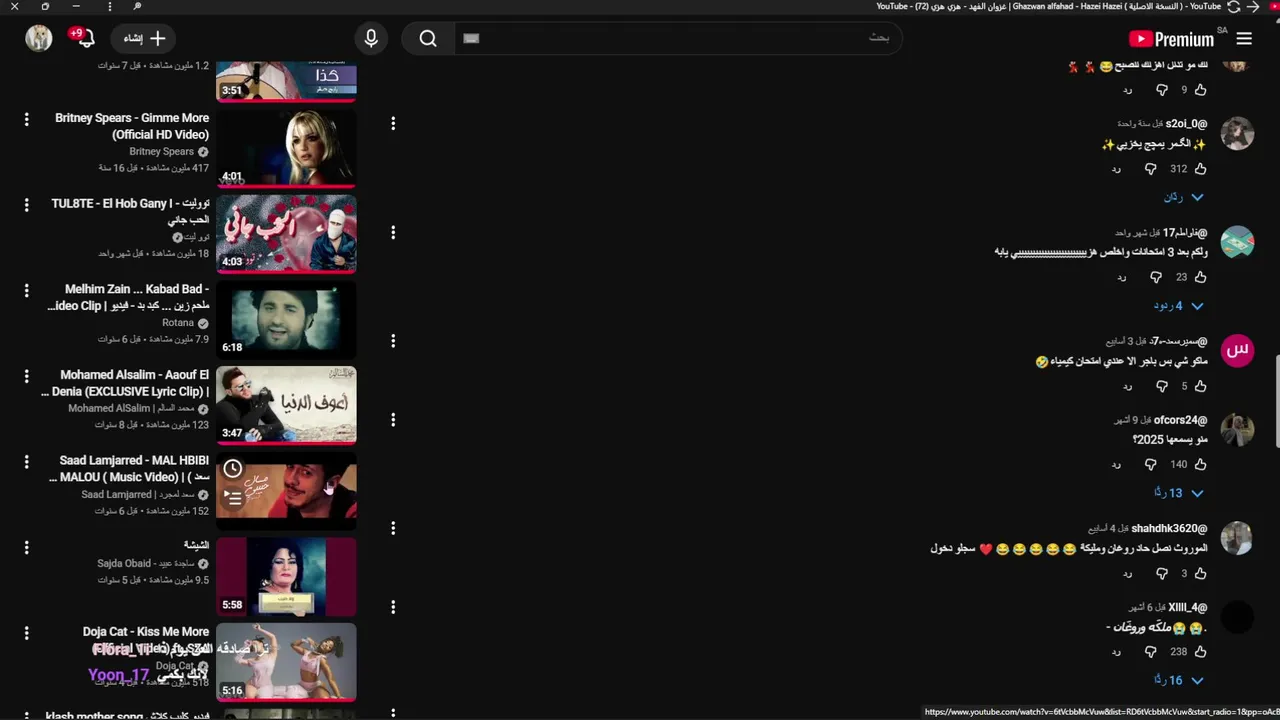Open the Melhim Zain 6:18 video thumbnail
The width and height of the screenshot is (1280, 720).
286,320
